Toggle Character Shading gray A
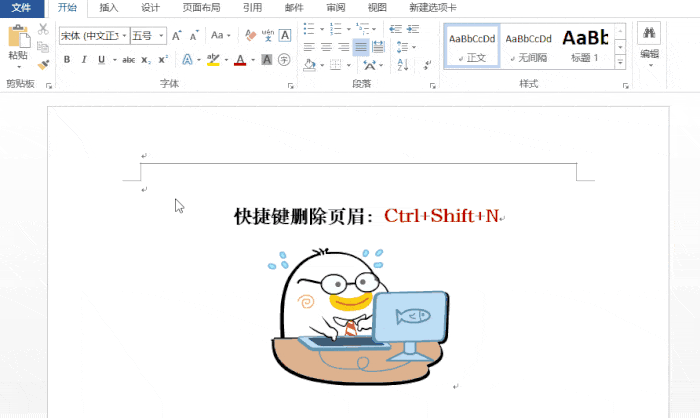700x418 pixels. 267,59
